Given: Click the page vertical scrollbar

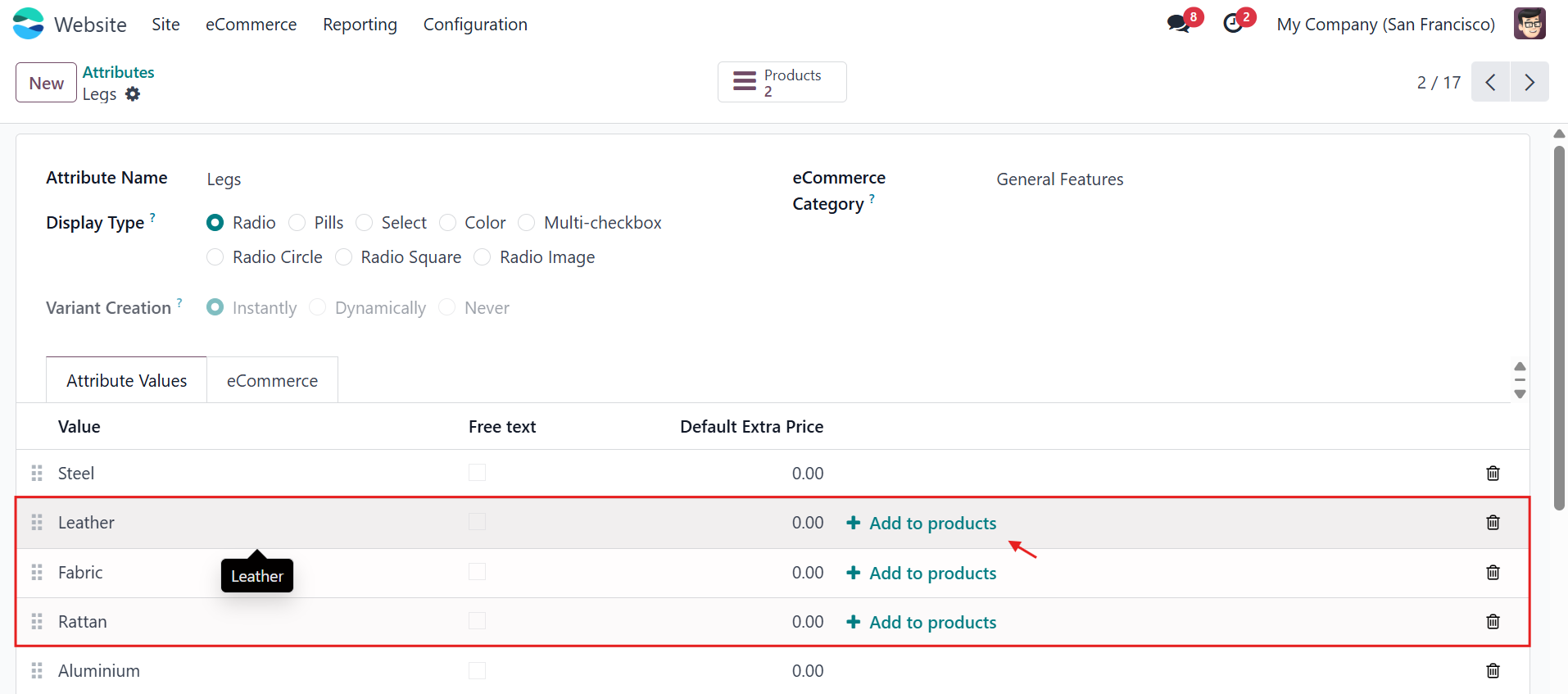Looking at the screenshot, I should click(1559, 328).
